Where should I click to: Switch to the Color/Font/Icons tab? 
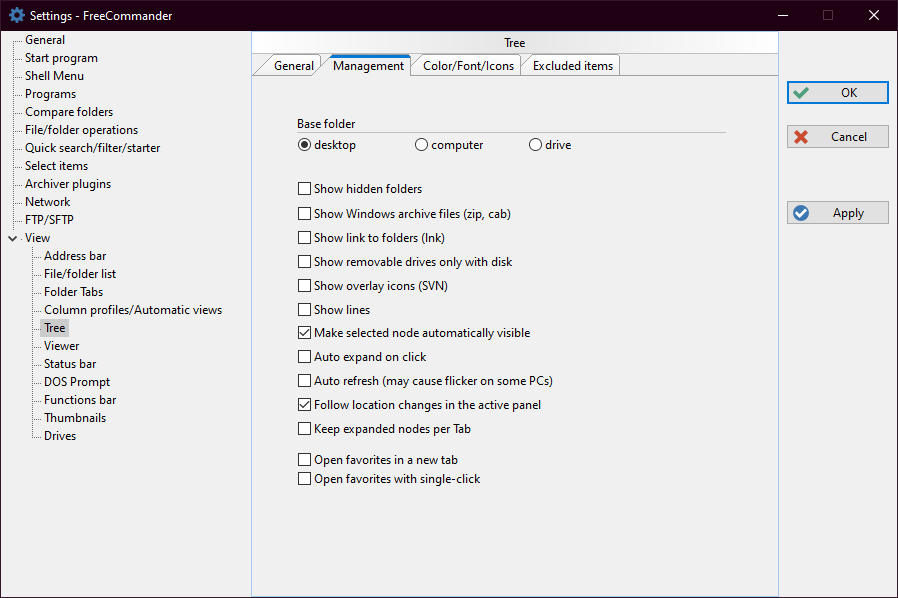[468, 66]
